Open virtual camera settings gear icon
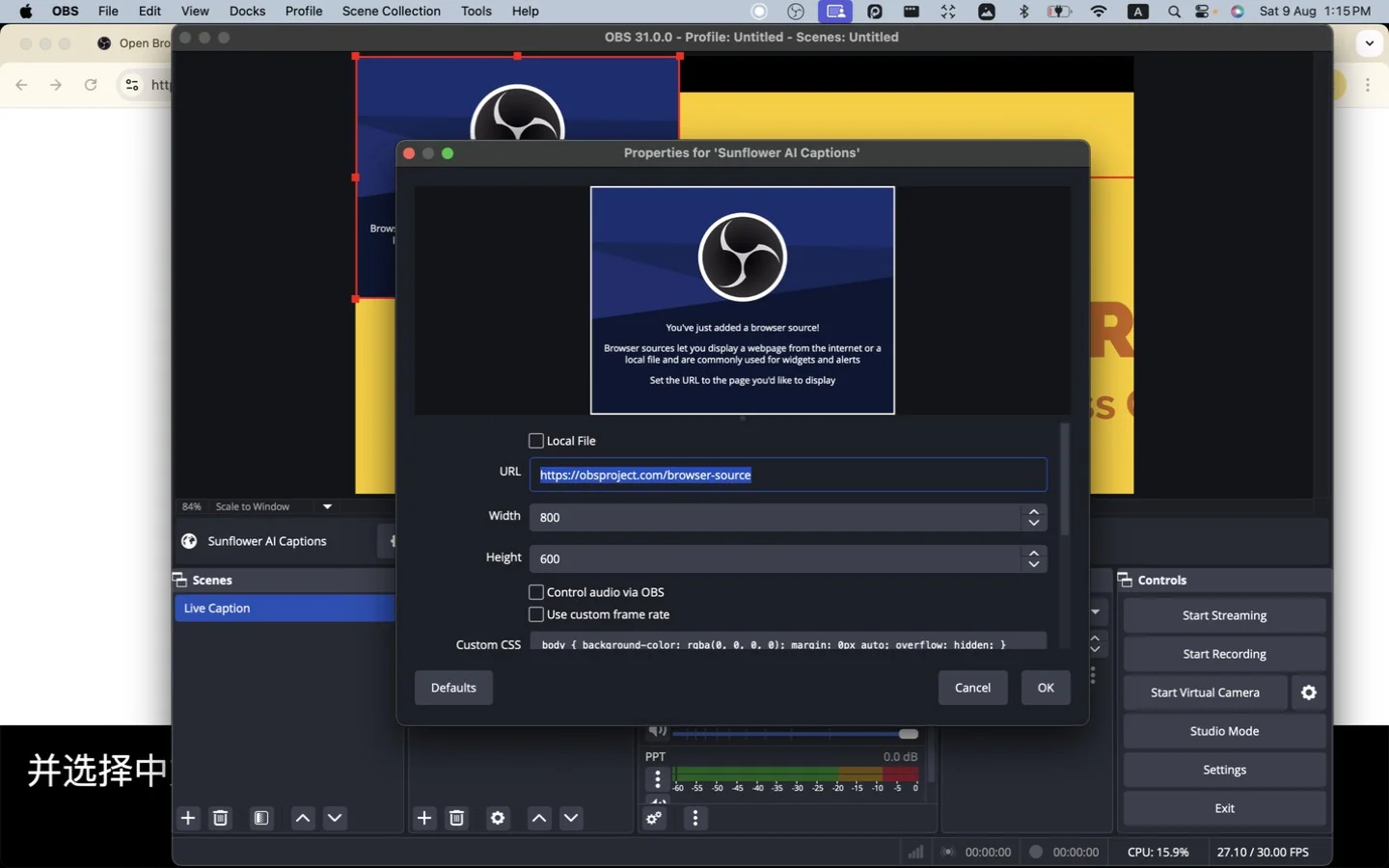Screen dimensions: 1389x868 (1309, 692)
